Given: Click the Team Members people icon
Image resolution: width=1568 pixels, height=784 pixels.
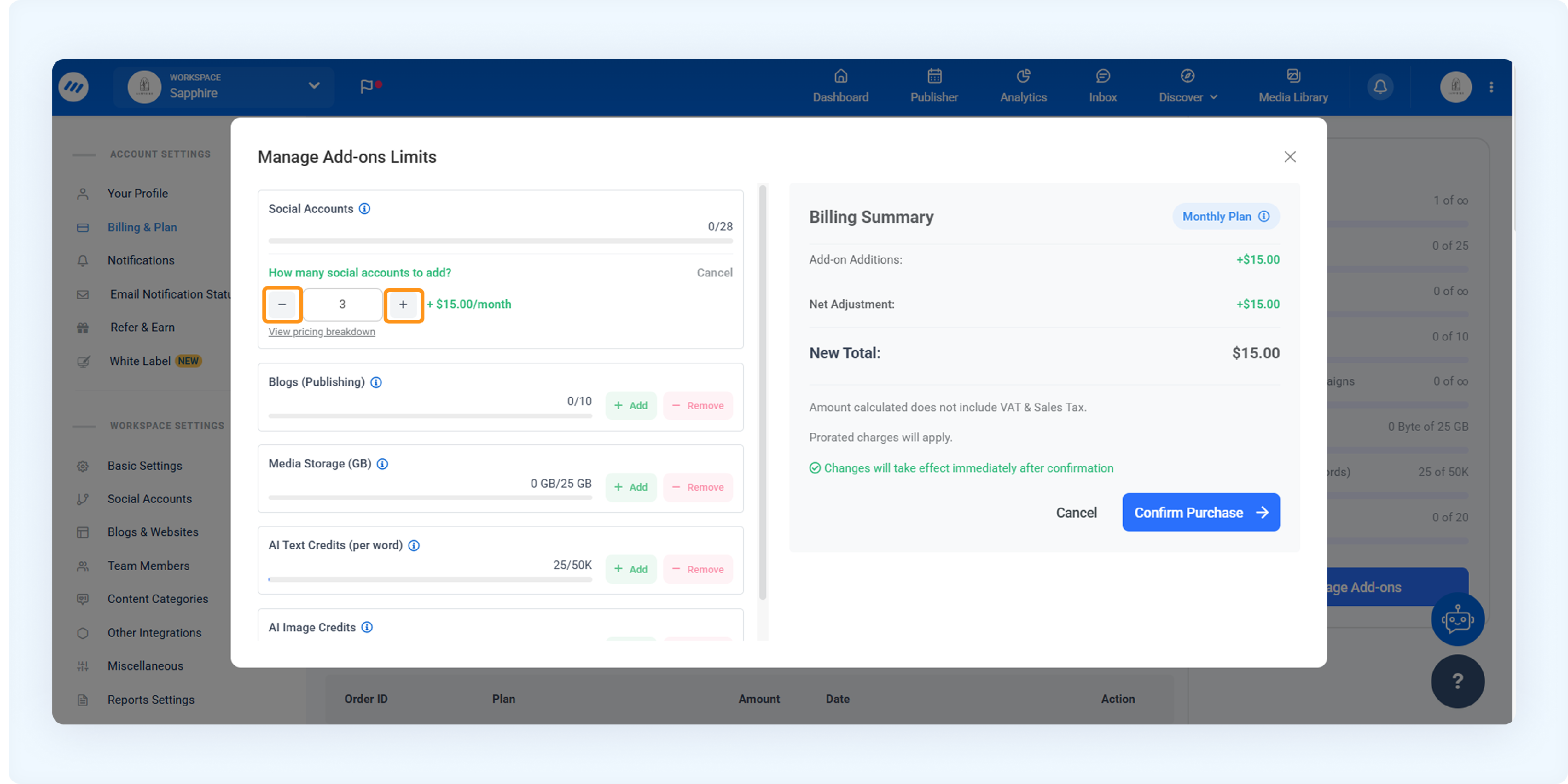Looking at the screenshot, I should point(83,567).
